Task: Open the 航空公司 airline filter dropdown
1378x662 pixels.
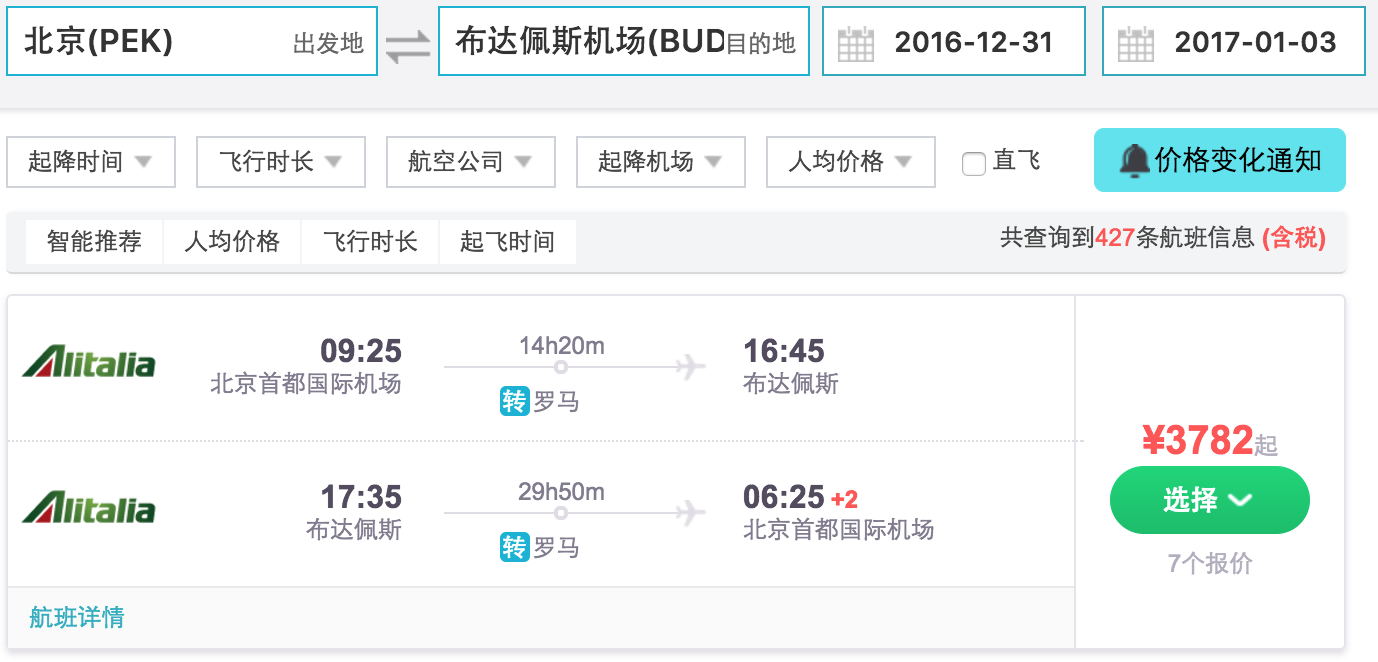Action: (x=471, y=162)
